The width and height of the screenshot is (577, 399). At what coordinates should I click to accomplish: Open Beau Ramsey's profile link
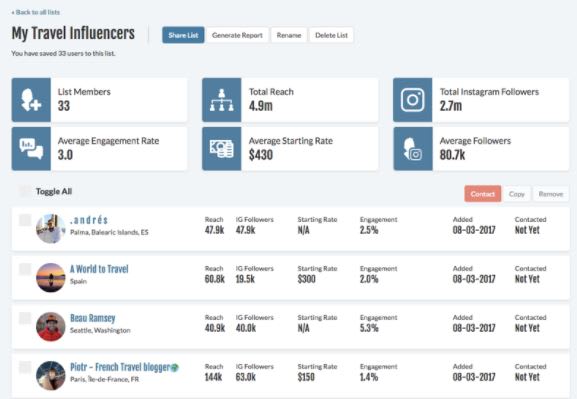(93, 318)
